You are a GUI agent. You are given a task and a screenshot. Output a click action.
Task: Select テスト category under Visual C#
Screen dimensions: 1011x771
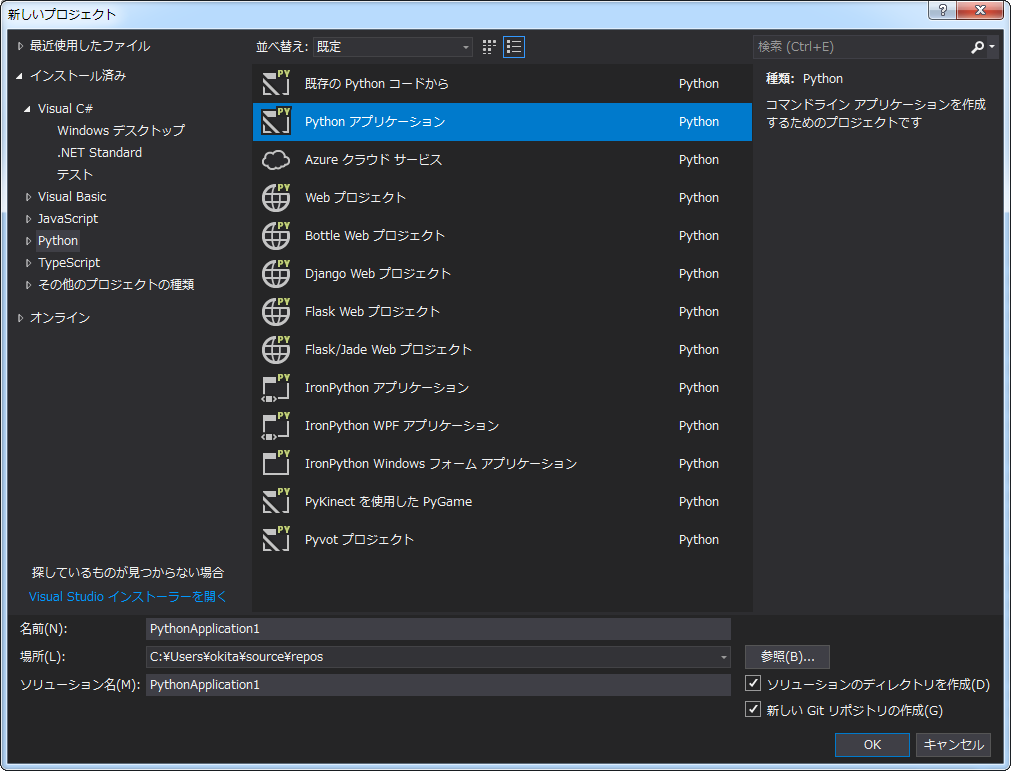tap(75, 175)
